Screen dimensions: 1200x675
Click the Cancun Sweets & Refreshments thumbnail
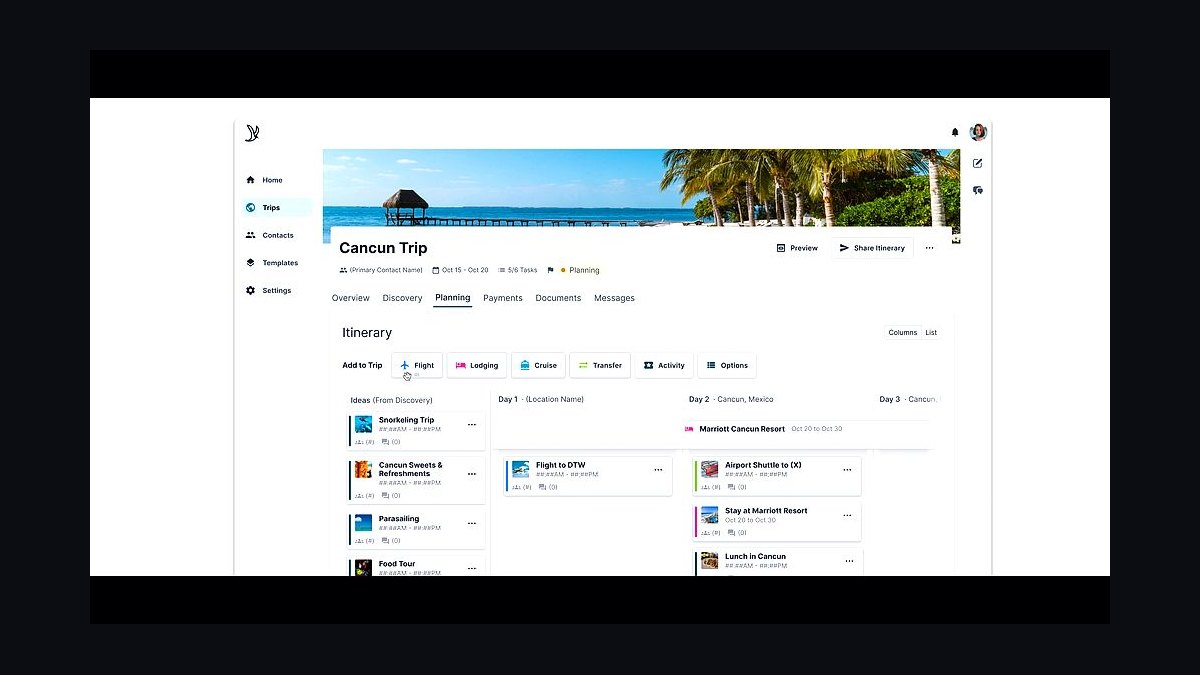363,469
